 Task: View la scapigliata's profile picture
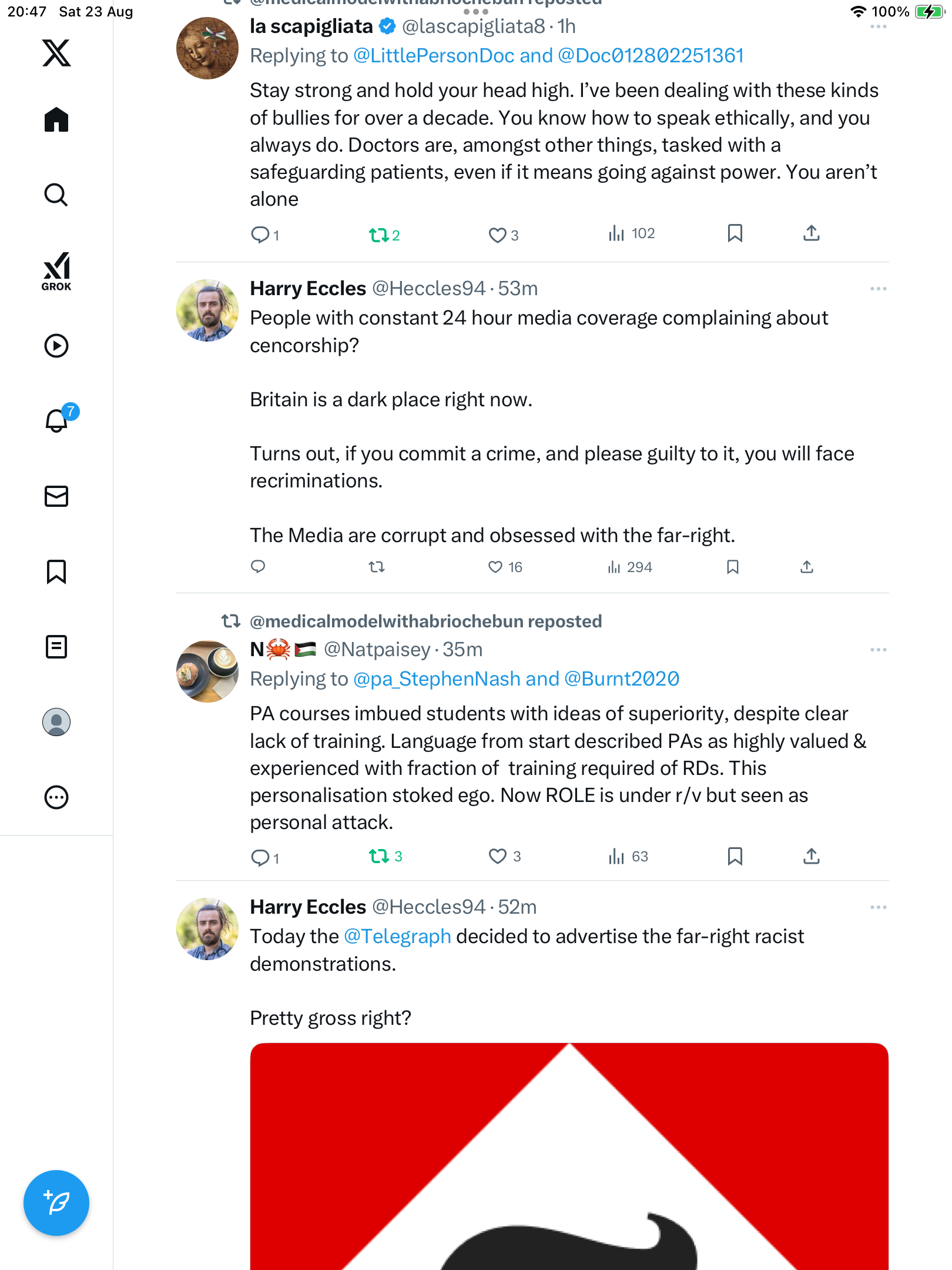click(x=207, y=48)
